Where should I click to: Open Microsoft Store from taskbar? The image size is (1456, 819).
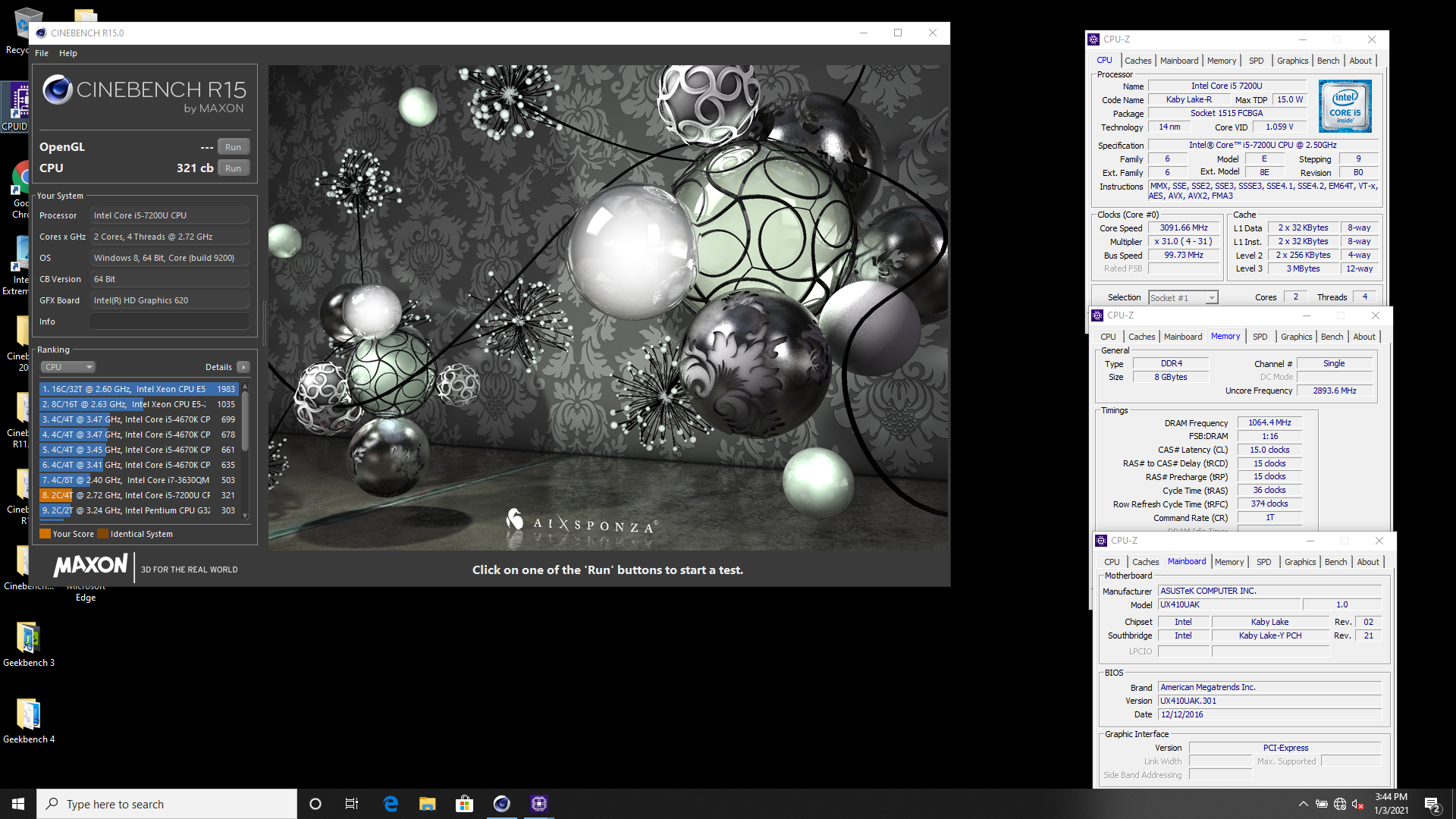pos(464,804)
